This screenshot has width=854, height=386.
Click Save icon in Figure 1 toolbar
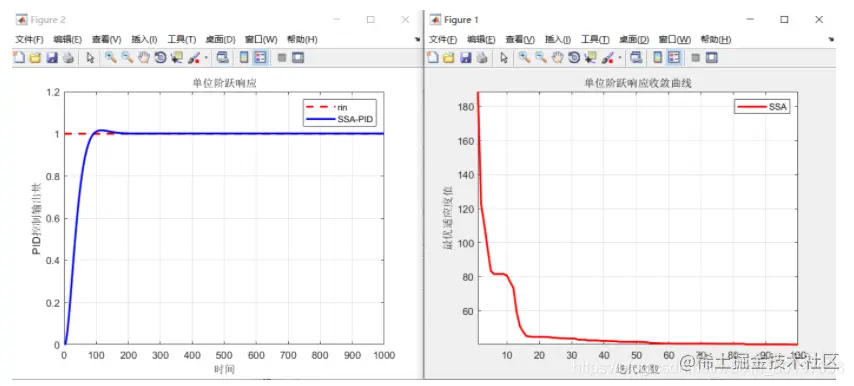pos(465,57)
